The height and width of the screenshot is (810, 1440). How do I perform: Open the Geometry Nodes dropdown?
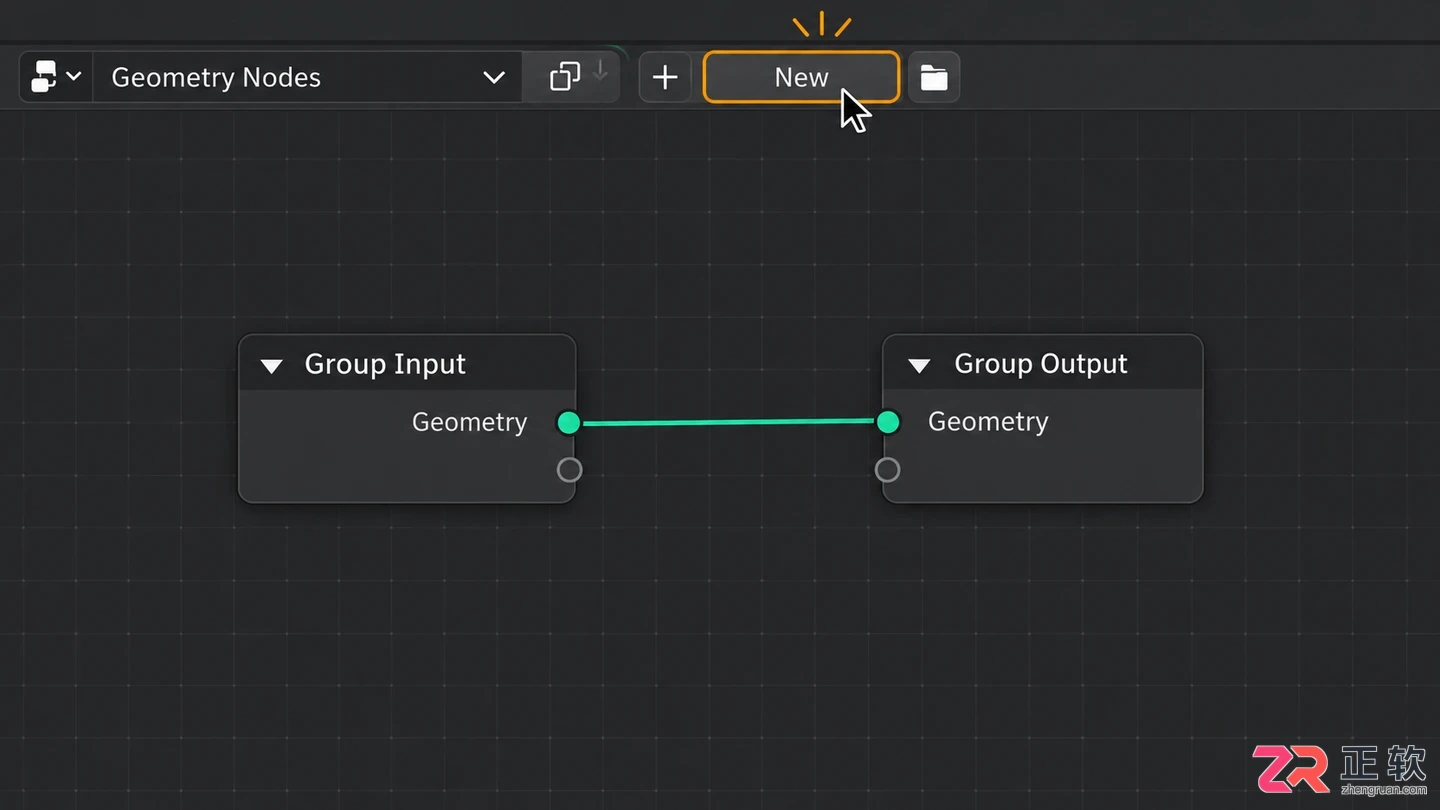(307, 77)
